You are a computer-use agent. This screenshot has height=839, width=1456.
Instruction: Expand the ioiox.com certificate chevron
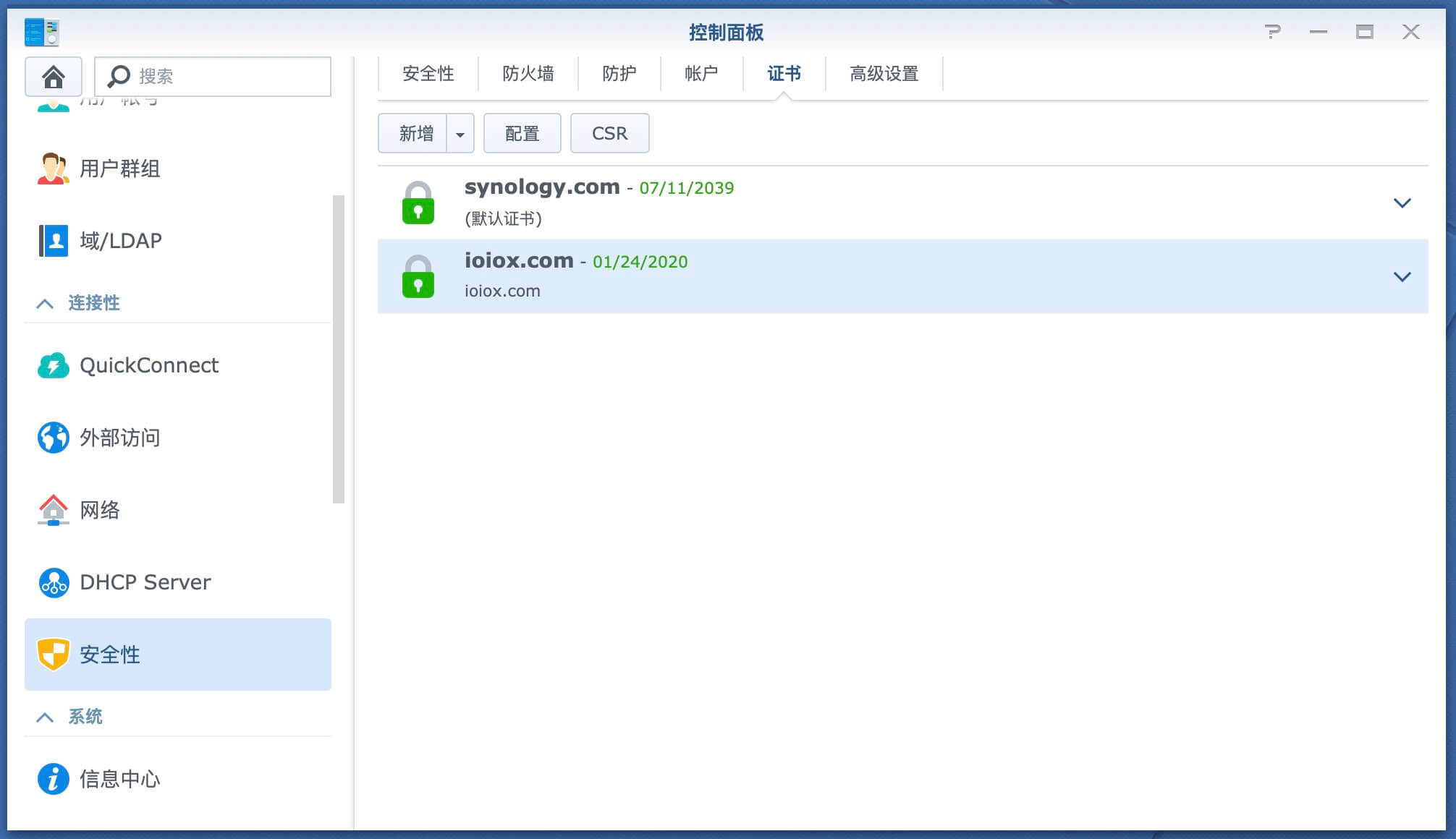point(1402,277)
